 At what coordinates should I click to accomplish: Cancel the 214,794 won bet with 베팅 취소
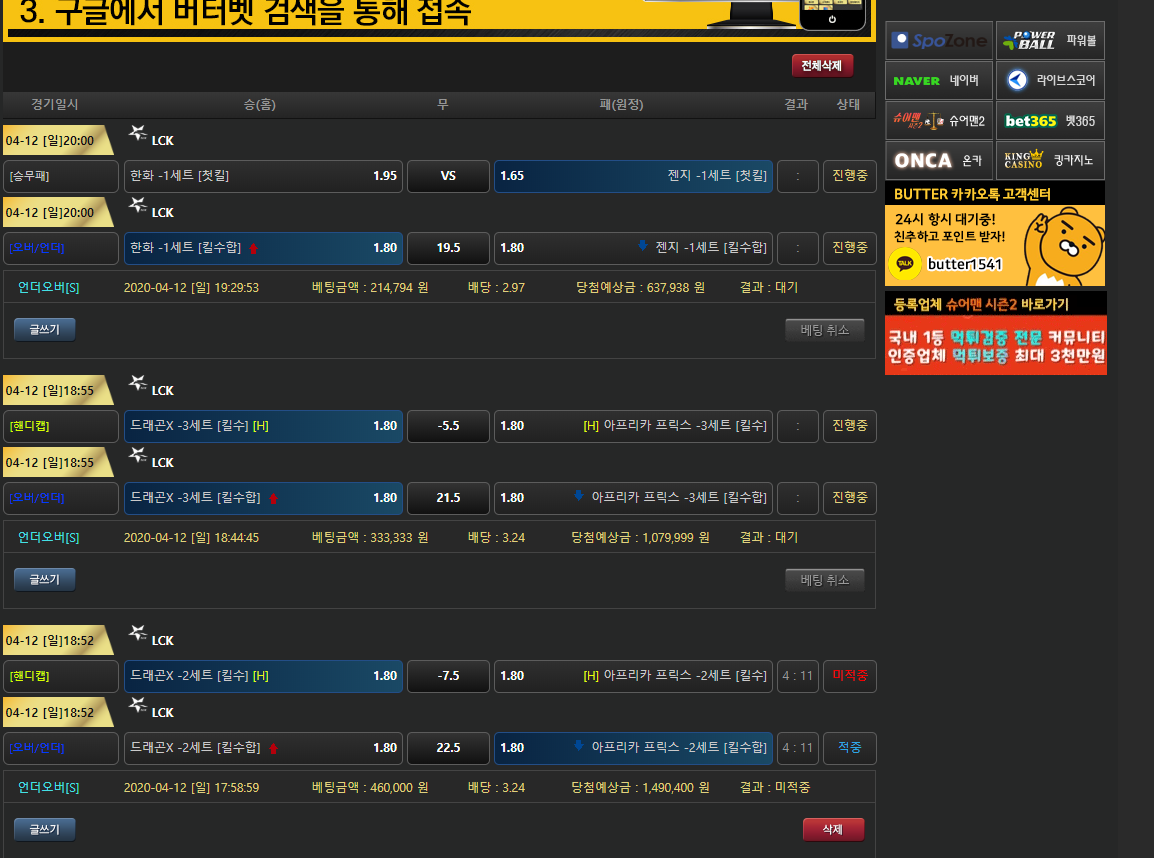824,330
